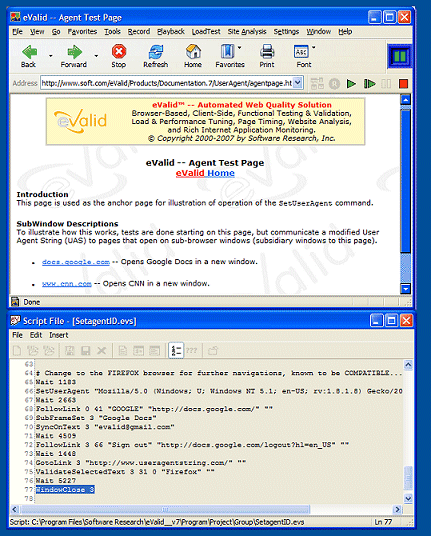Click "Ln 77" in Script File status bar

point(383,522)
